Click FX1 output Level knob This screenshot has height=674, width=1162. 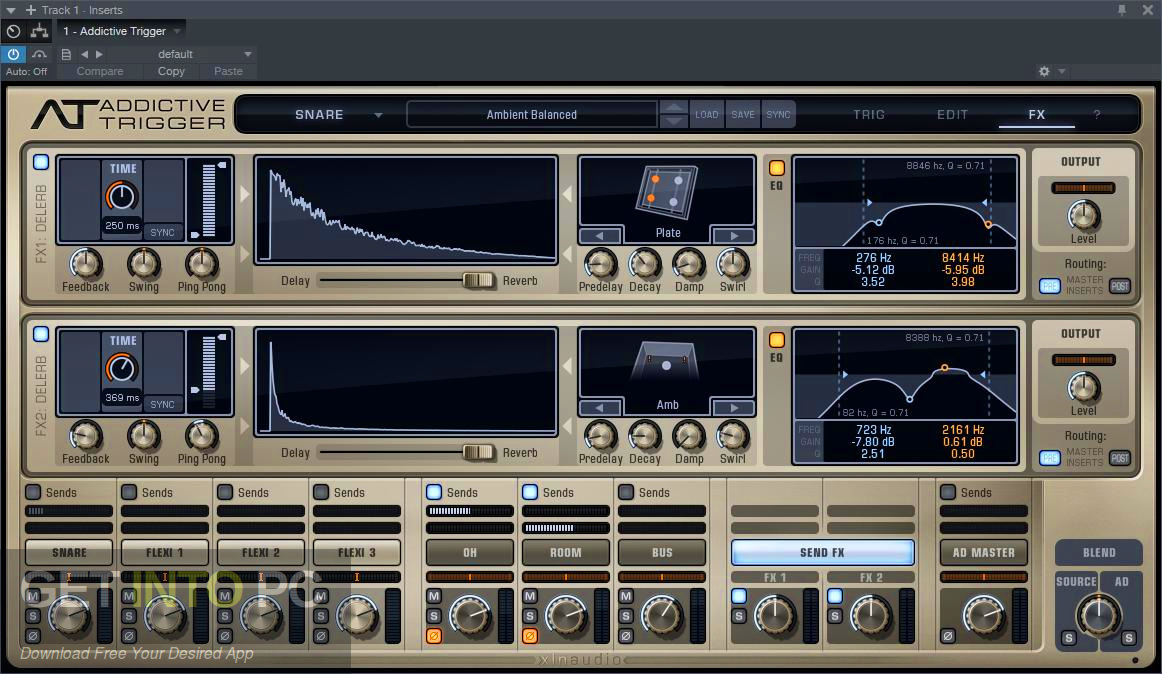click(1083, 216)
